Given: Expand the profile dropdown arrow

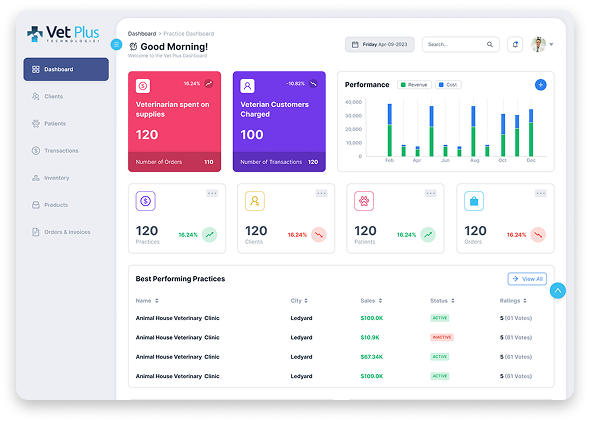Looking at the screenshot, I should tap(551, 44).
